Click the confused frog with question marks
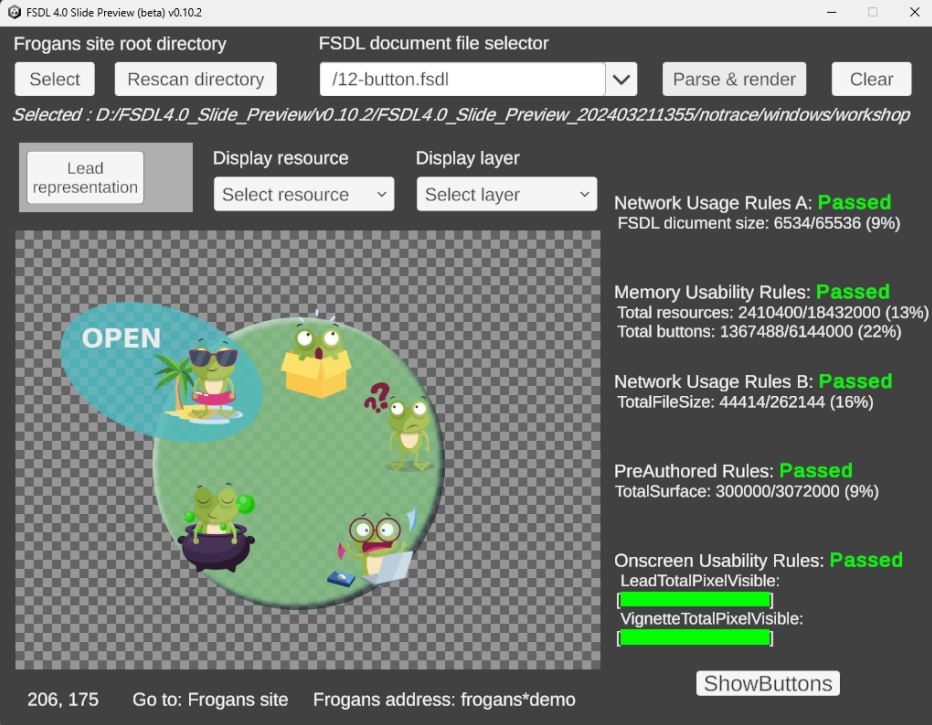Viewport: 932px width, 725px height. (401, 427)
